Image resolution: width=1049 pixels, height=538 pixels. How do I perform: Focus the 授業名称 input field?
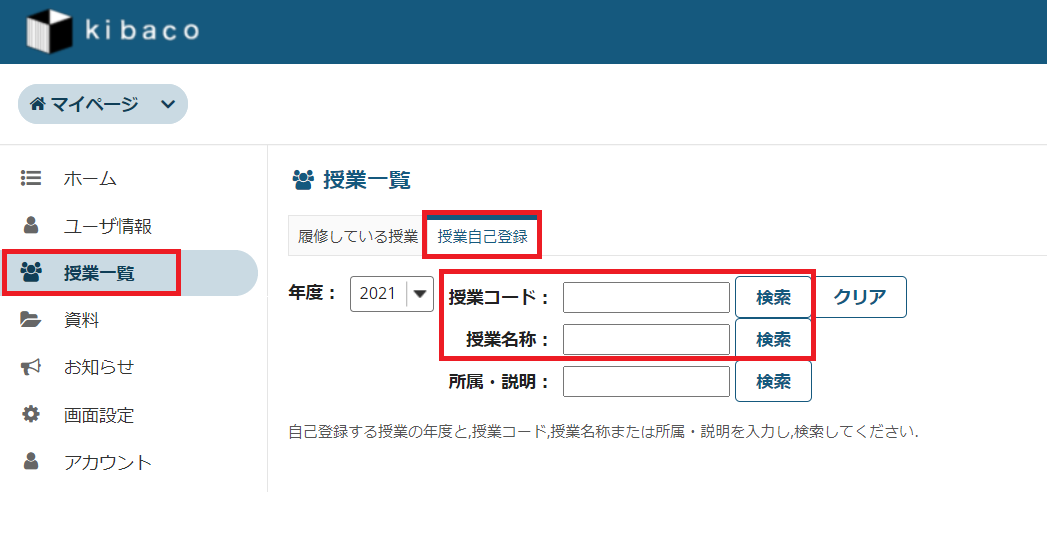(646, 339)
